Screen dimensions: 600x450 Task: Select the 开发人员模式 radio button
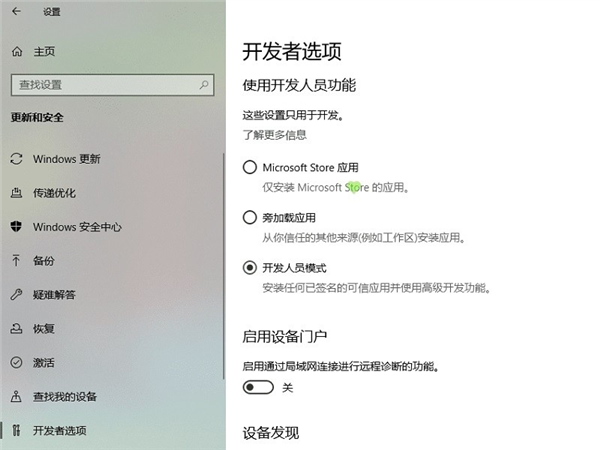click(x=250, y=268)
